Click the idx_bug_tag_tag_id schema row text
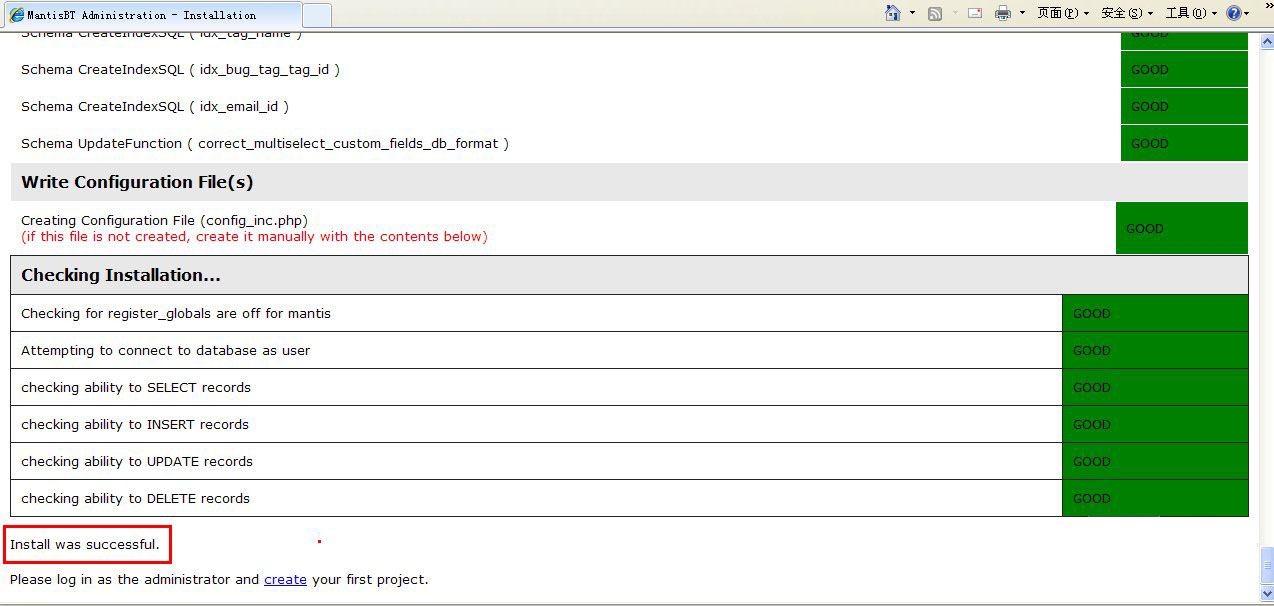The height and width of the screenshot is (606, 1274). [x=180, y=69]
